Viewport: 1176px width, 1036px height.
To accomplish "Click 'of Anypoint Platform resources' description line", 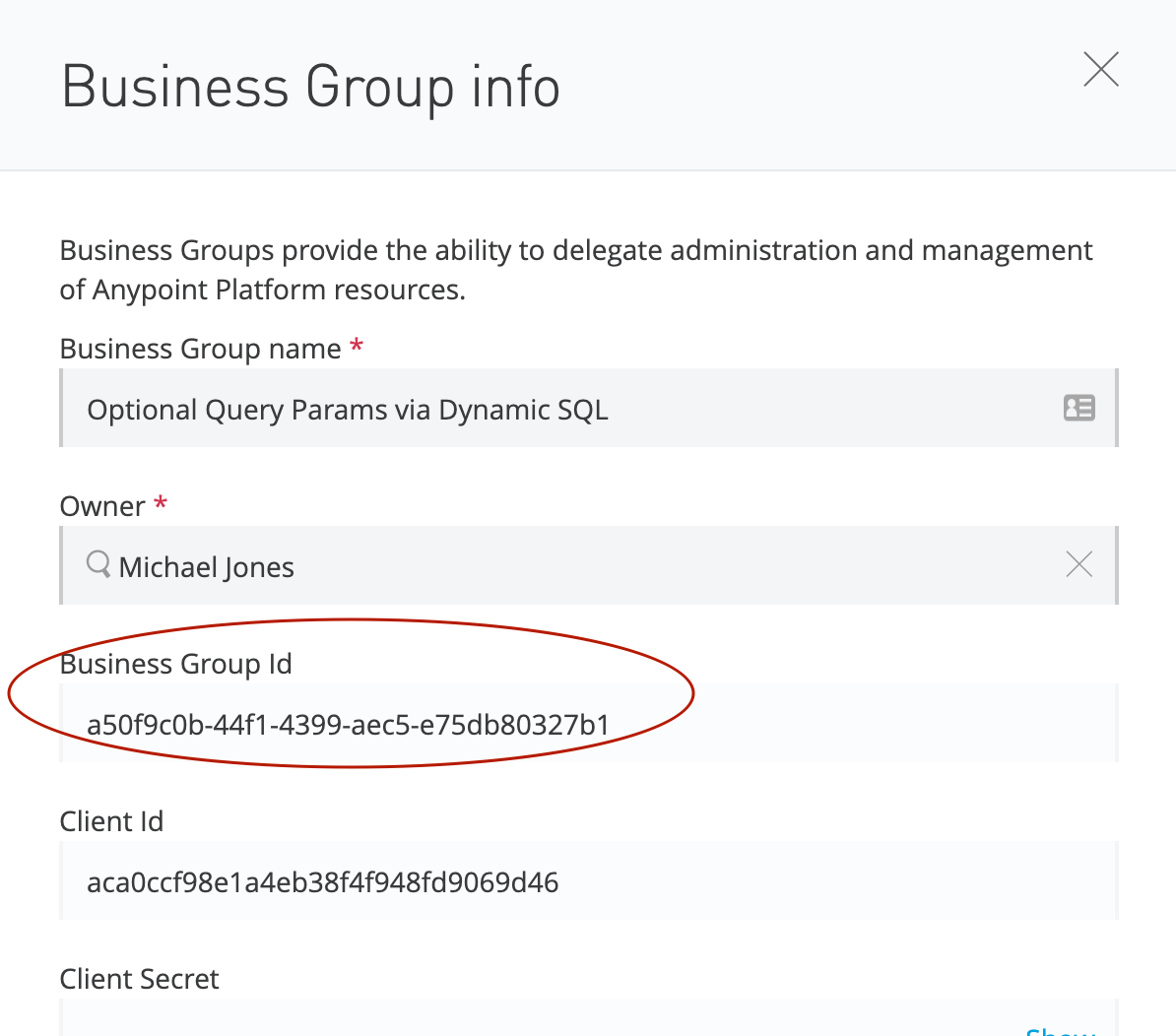I will (262, 290).
